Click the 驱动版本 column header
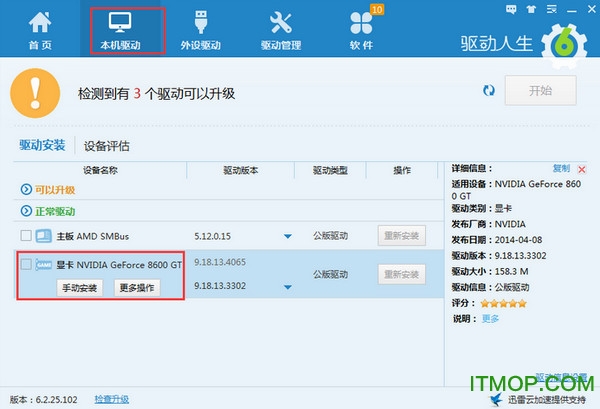 (x=241, y=170)
